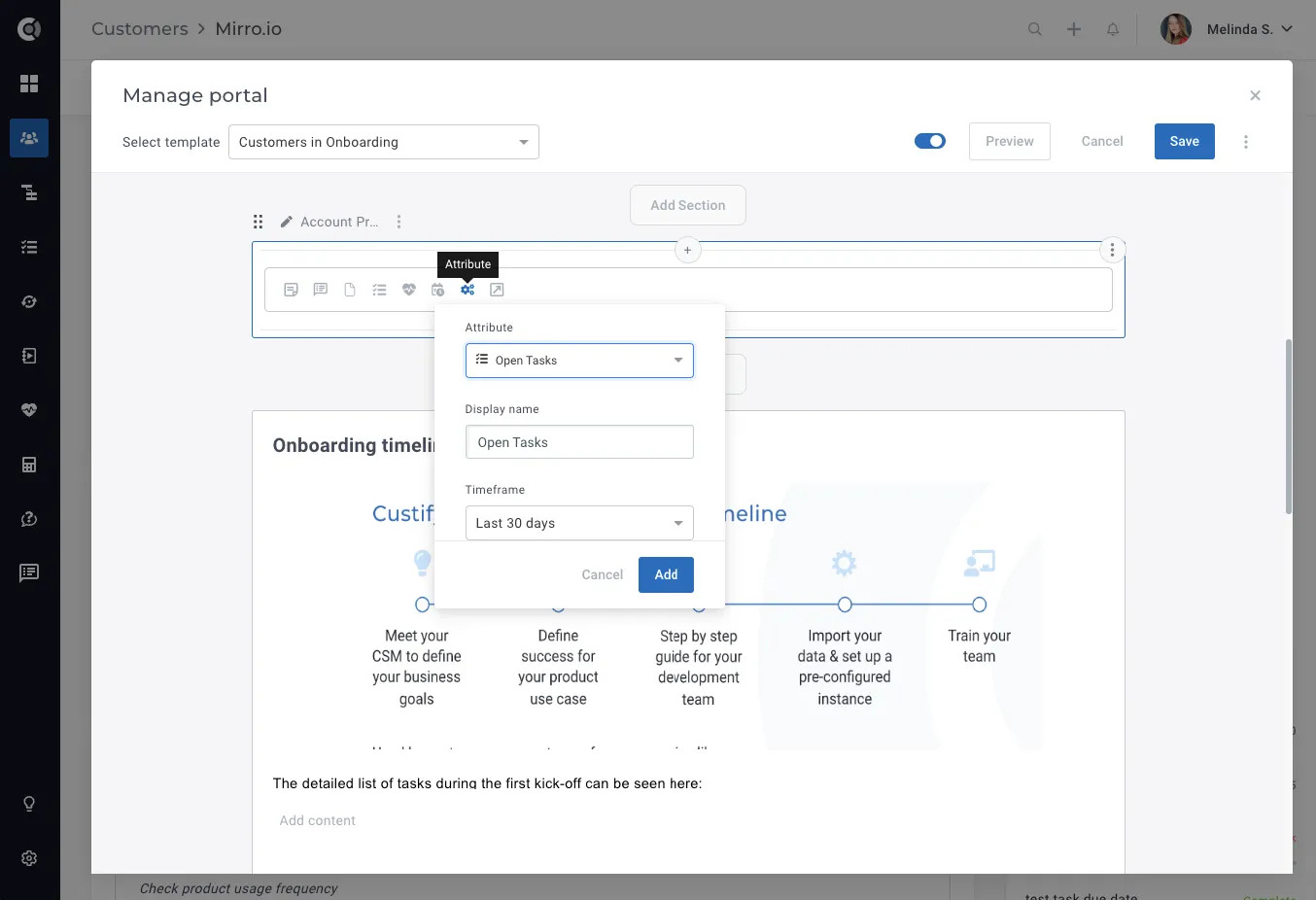Click the Add button in popup

[666, 574]
